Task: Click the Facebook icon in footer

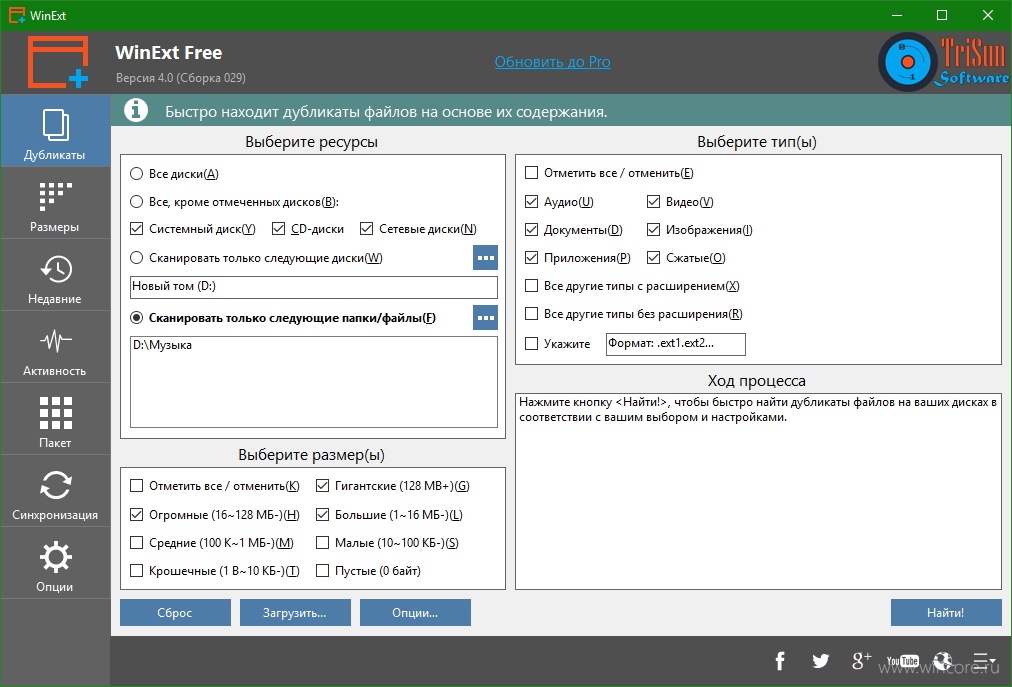Action: pyautogui.click(x=780, y=661)
